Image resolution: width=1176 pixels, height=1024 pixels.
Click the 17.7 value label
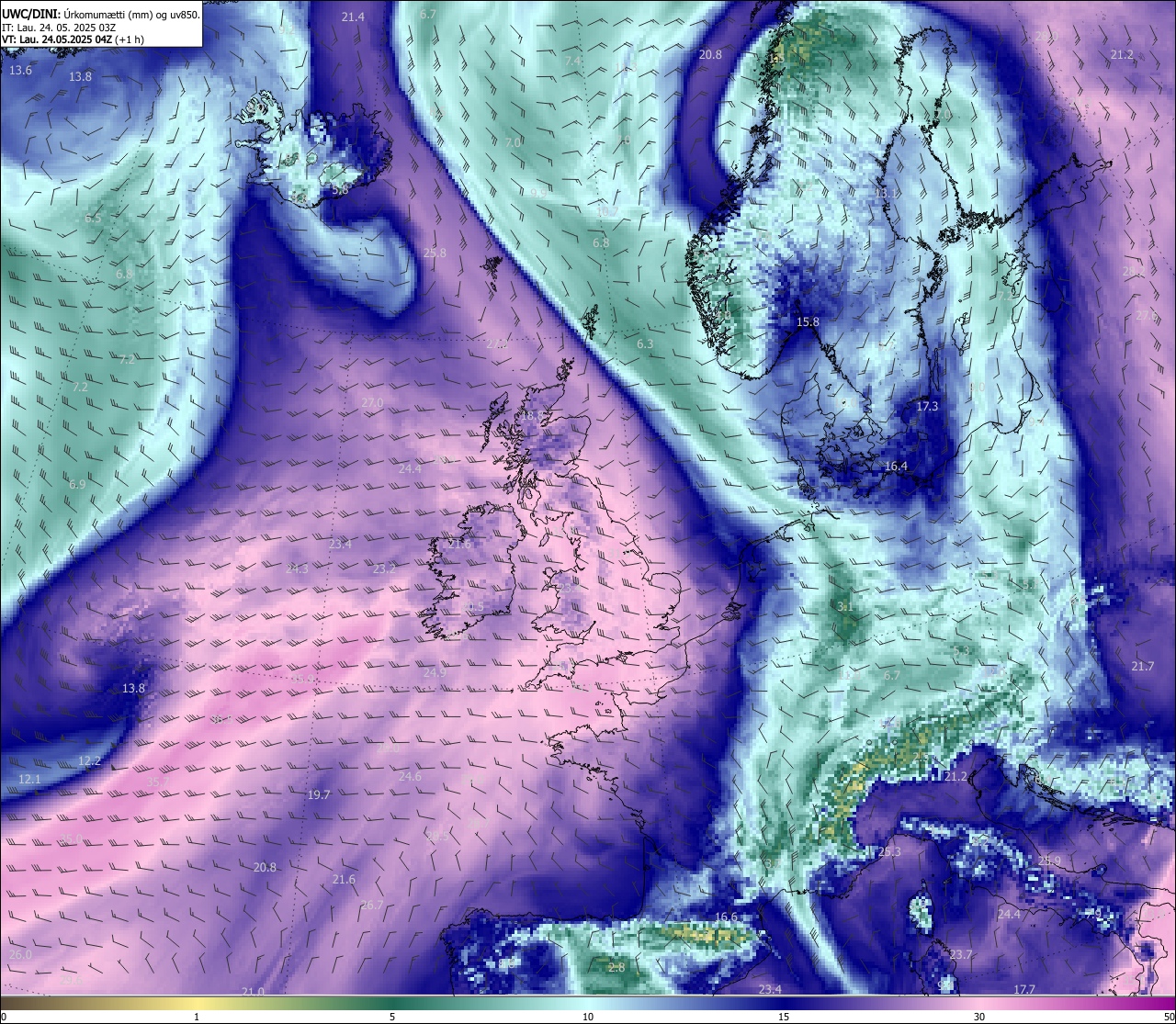click(1024, 989)
